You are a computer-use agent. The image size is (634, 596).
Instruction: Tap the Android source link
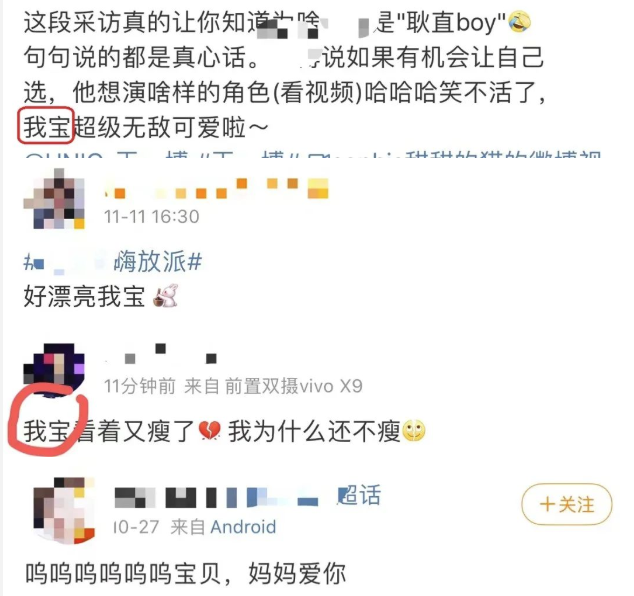pos(243,527)
